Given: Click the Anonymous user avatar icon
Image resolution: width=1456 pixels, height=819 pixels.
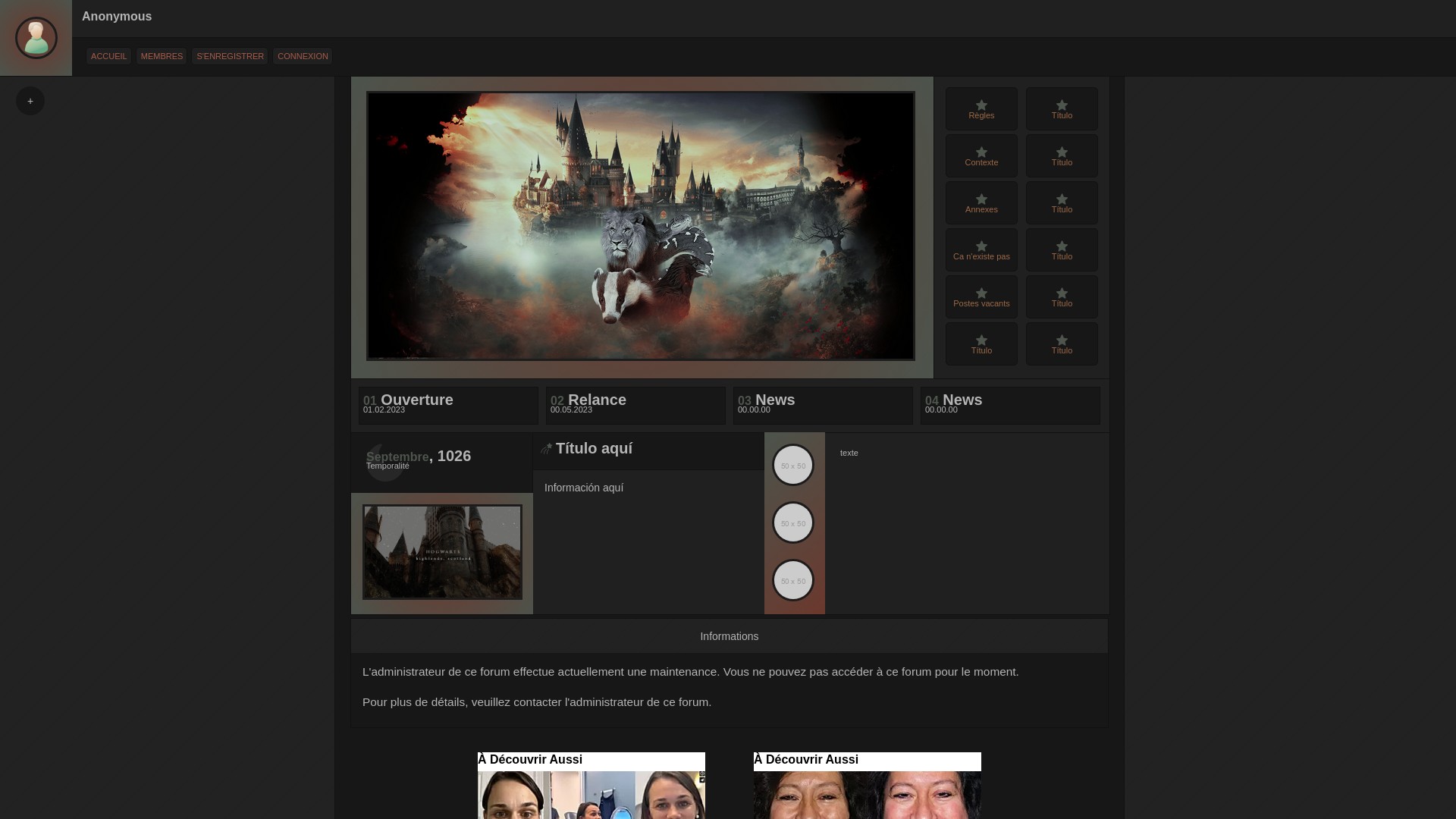Looking at the screenshot, I should pos(36,38).
